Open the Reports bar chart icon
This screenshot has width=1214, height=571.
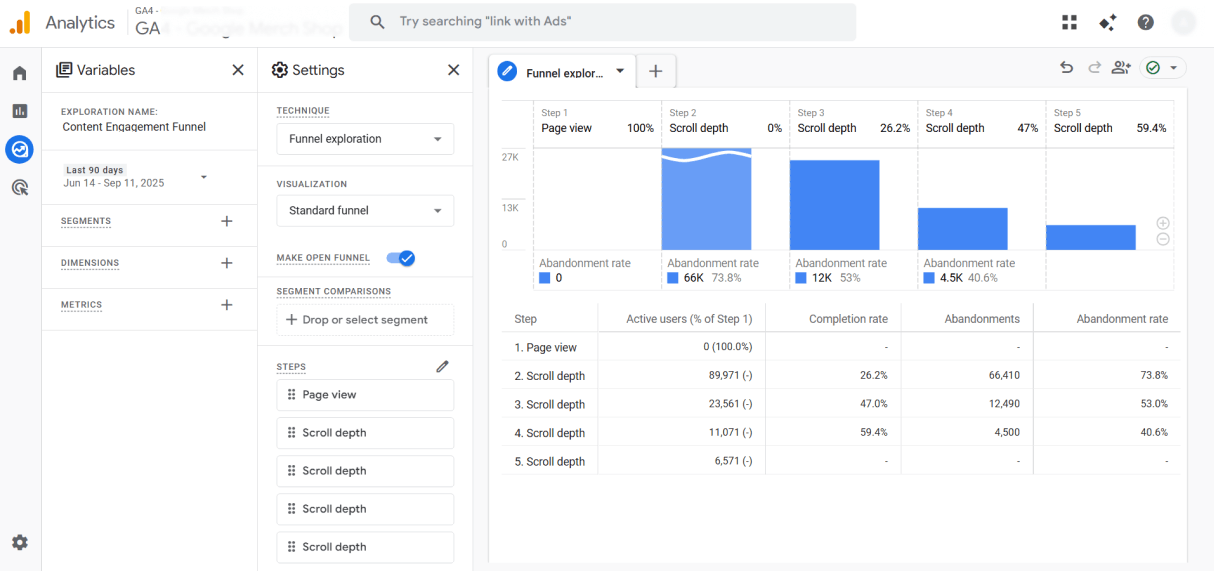[20, 111]
